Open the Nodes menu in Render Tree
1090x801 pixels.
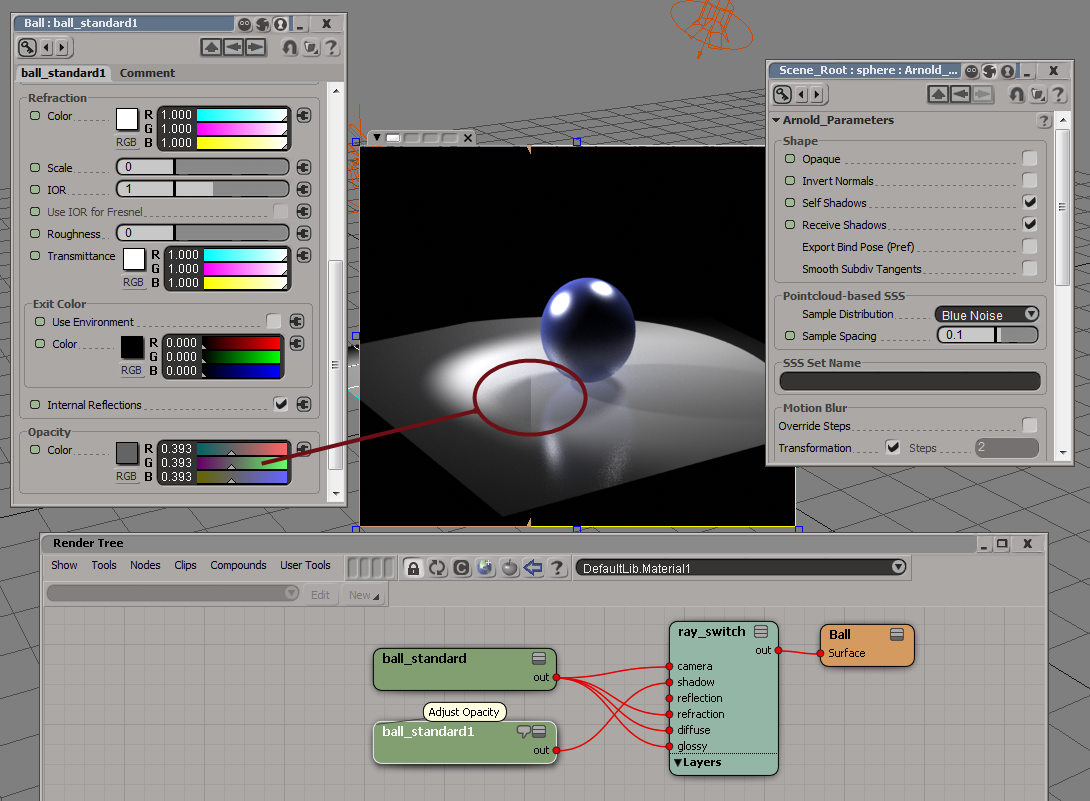coord(145,565)
